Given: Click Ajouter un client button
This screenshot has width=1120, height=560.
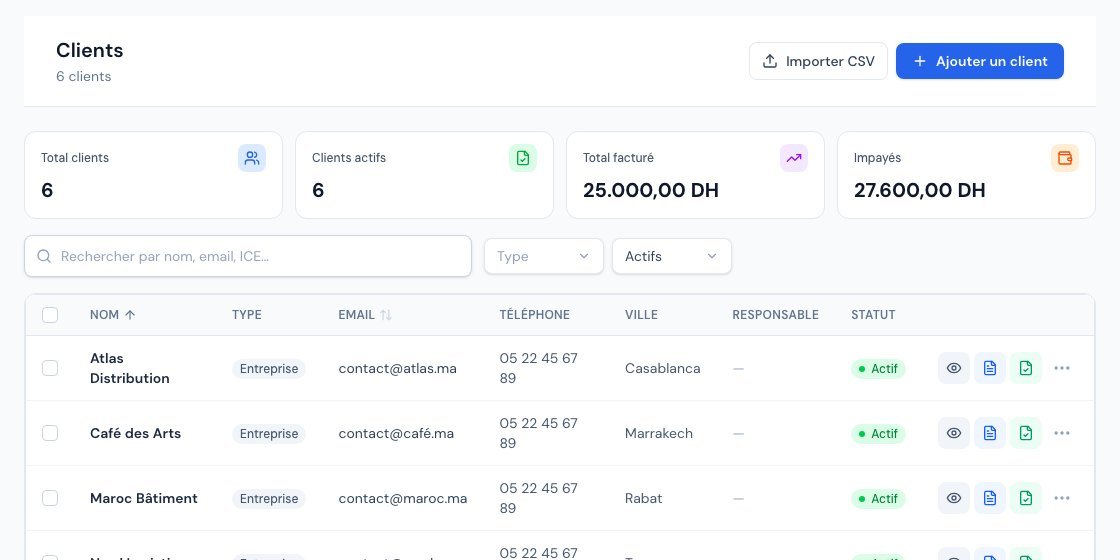Looking at the screenshot, I should (x=979, y=61).
